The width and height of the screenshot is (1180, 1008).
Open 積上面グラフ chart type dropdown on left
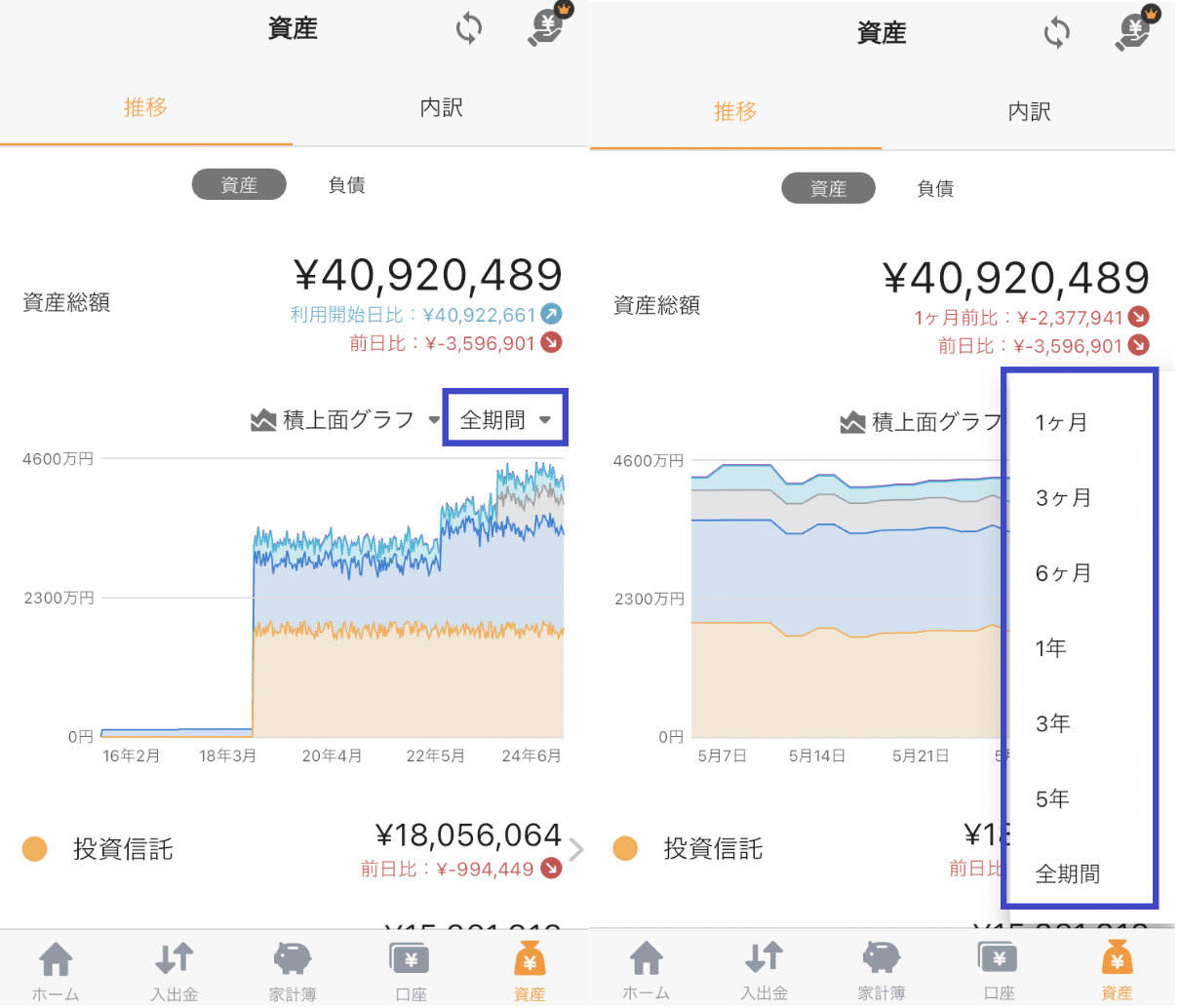click(x=345, y=420)
